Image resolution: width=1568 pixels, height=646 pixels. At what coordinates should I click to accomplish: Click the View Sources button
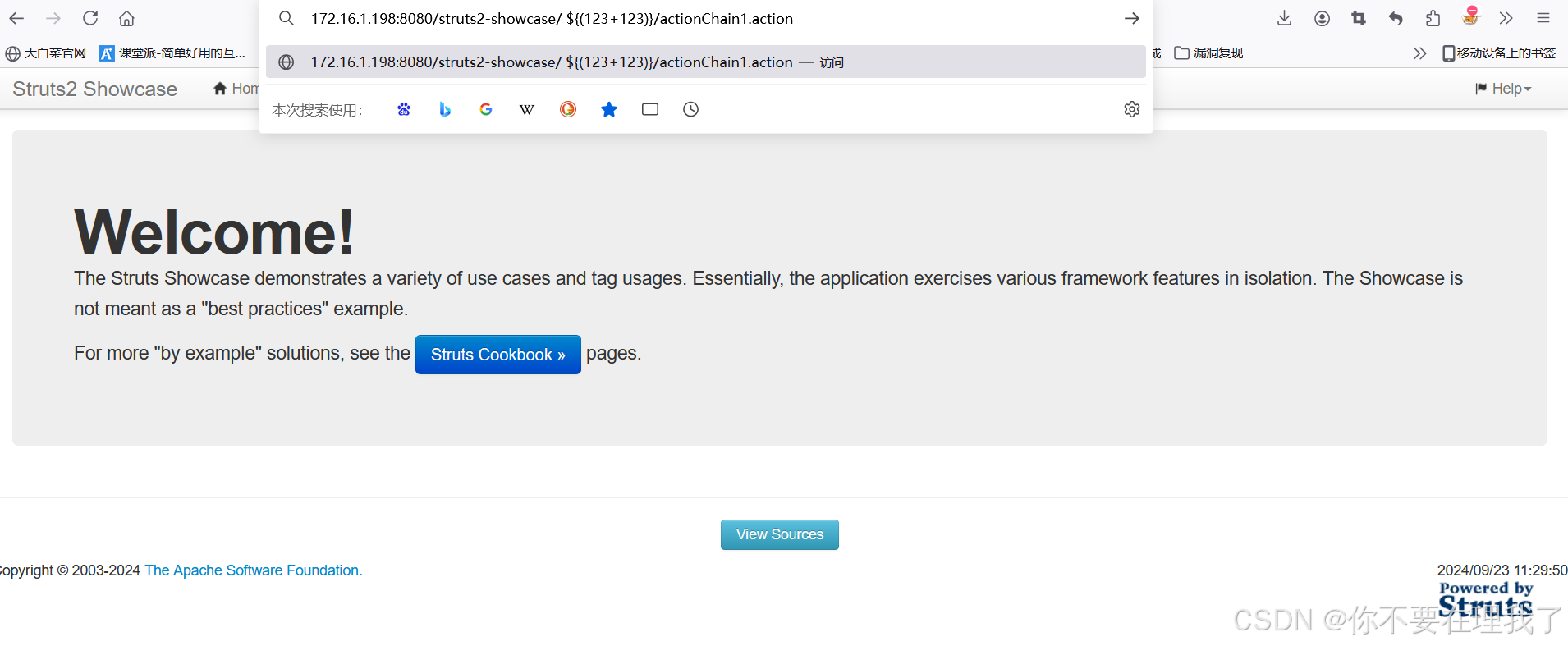click(780, 534)
